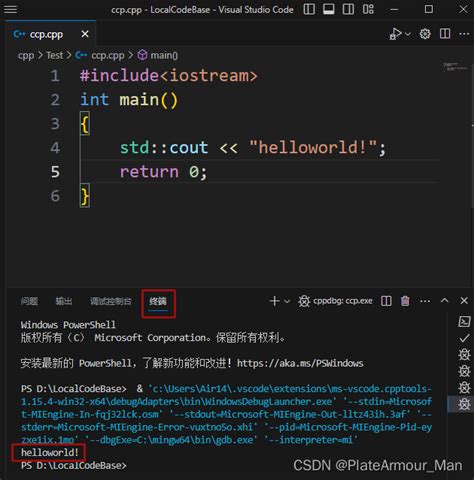The image size is (474, 480).
Task: Close the ccp.cpp editor tab
Action: pyautogui.click(x=85, y=34)
